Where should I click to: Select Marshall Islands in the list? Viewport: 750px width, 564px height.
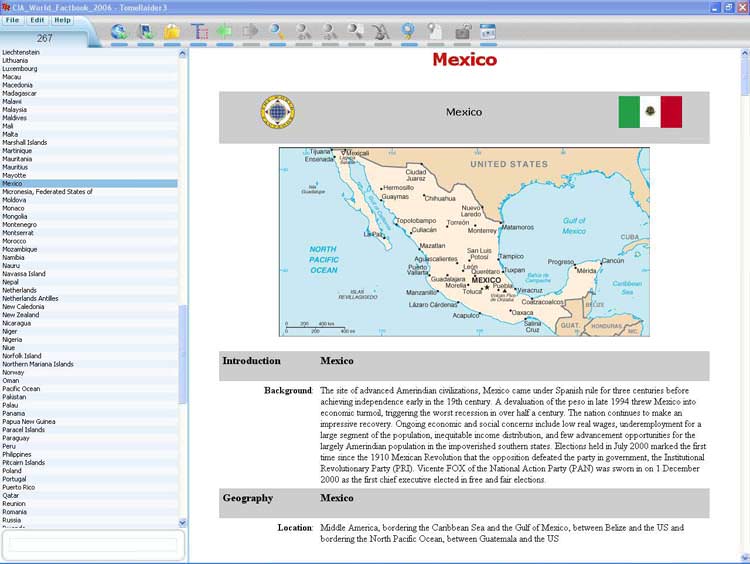(25, 143)
